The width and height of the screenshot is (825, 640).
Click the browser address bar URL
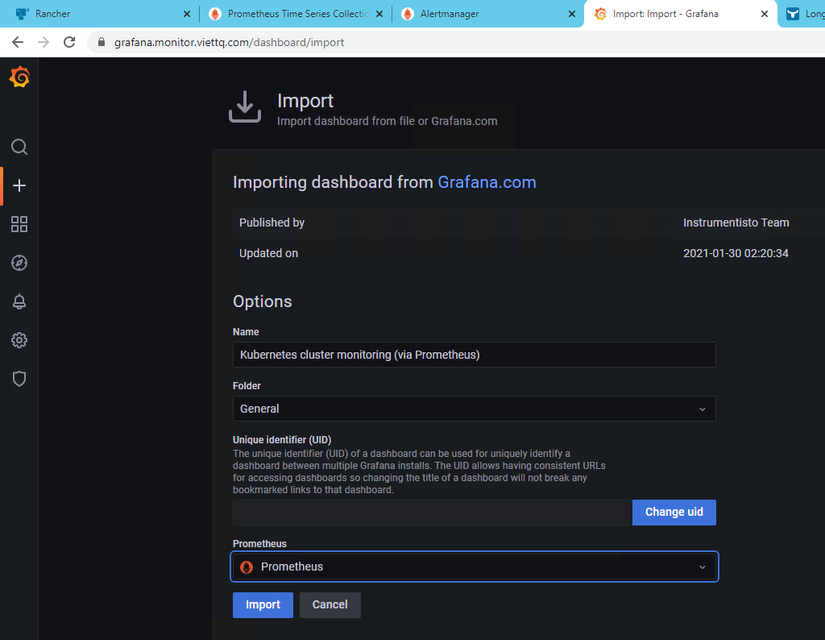click(x=229, y=42)
